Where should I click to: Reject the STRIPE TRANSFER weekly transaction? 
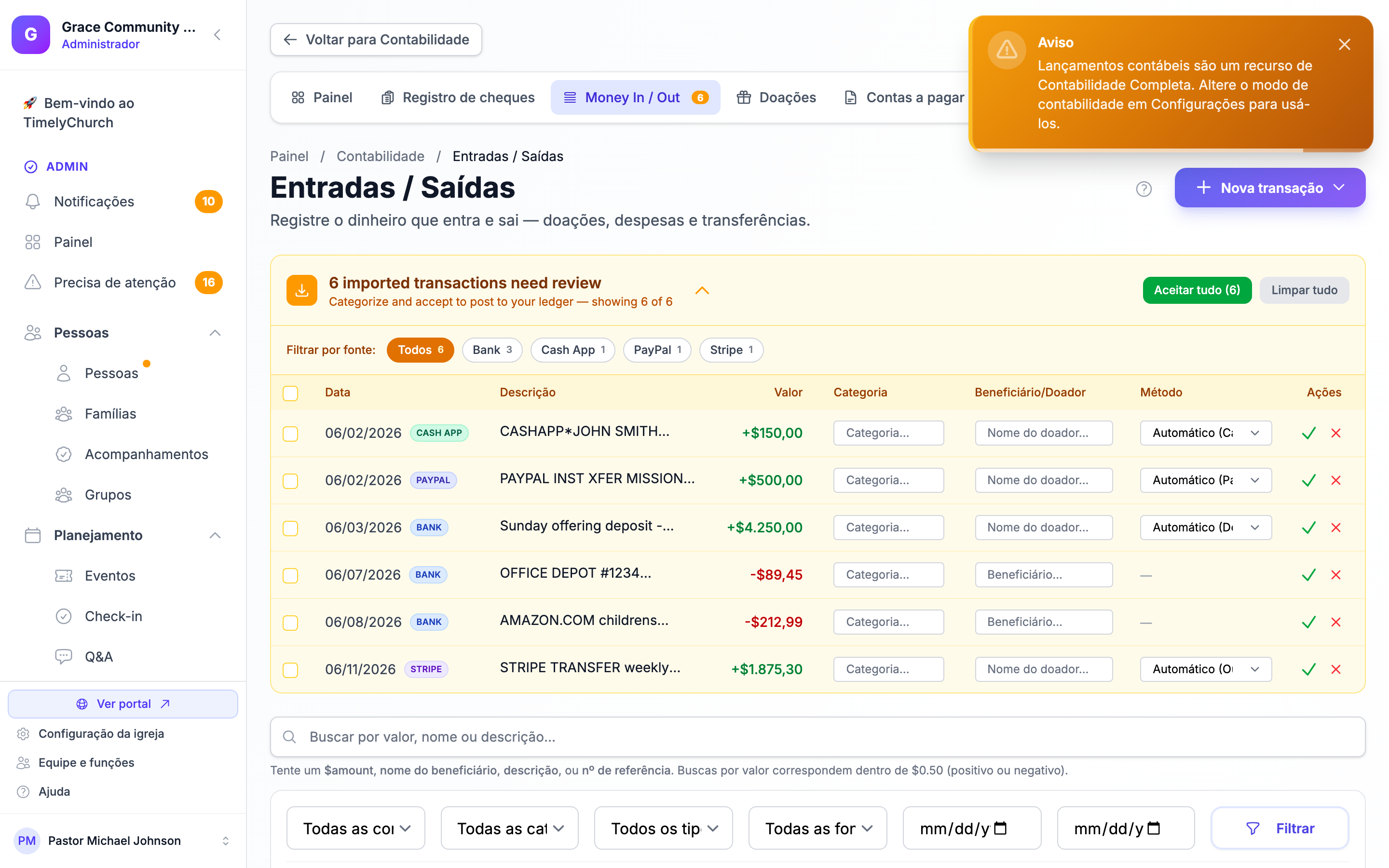pyautogui.click(x=1335, y=669)
